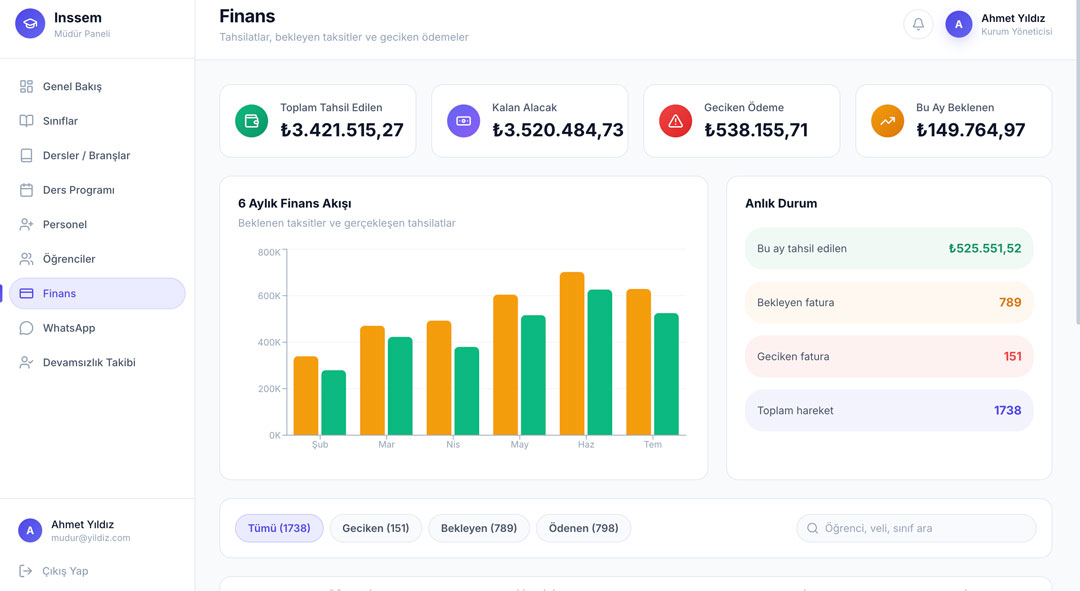This screenshot has height=591, width=1080.
Task: Click the Öğrenci, veli, sınıf ara field
Action: pyautogui.click(x=916, y=528)
